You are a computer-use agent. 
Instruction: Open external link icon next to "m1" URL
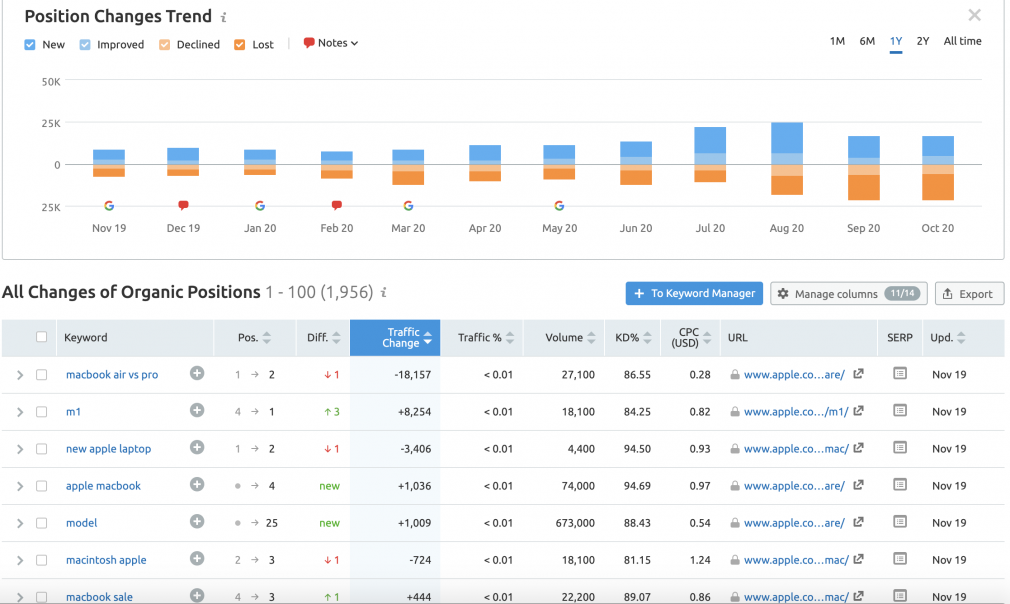[x=858, y=411]
